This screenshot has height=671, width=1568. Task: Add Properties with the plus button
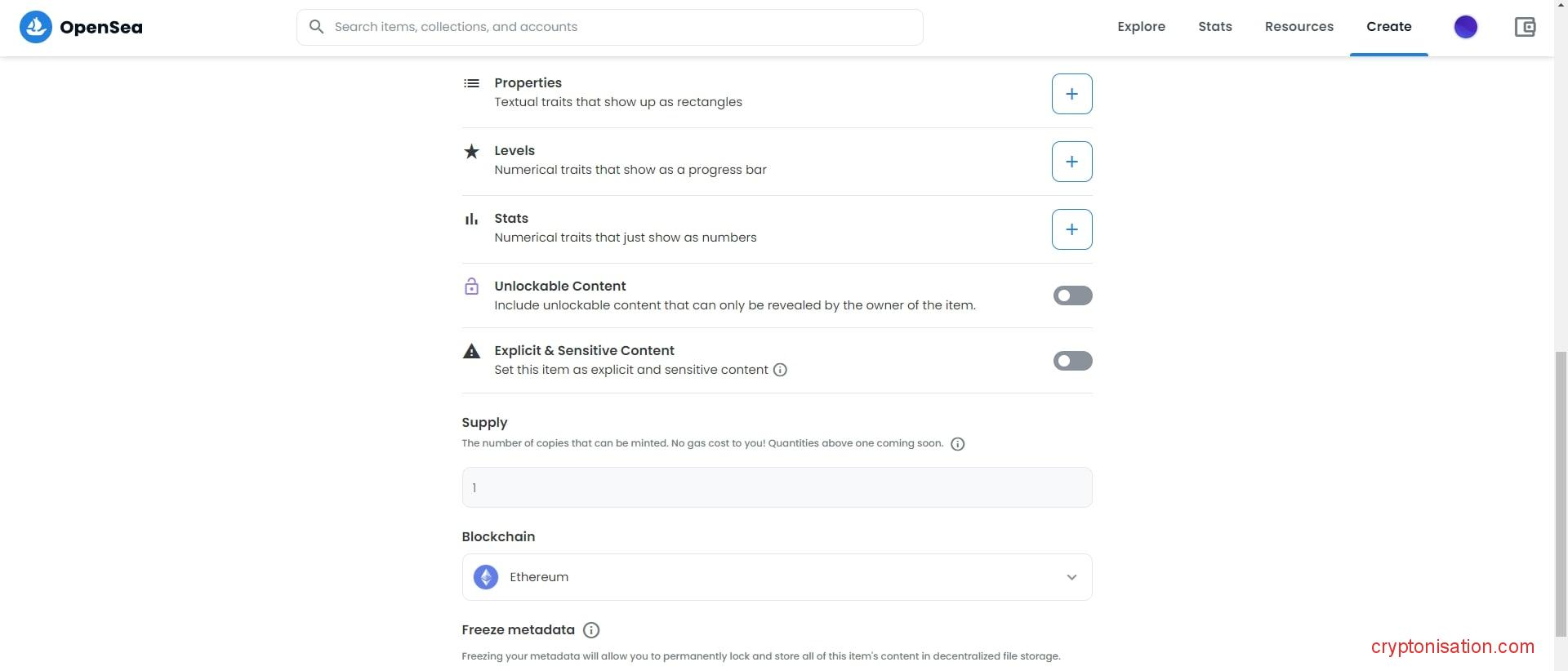pyautogui.click(x=1071, y=94)
